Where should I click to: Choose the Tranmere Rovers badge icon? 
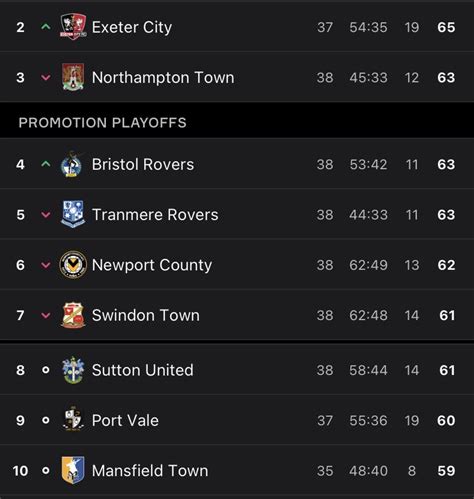coord(73,214)
